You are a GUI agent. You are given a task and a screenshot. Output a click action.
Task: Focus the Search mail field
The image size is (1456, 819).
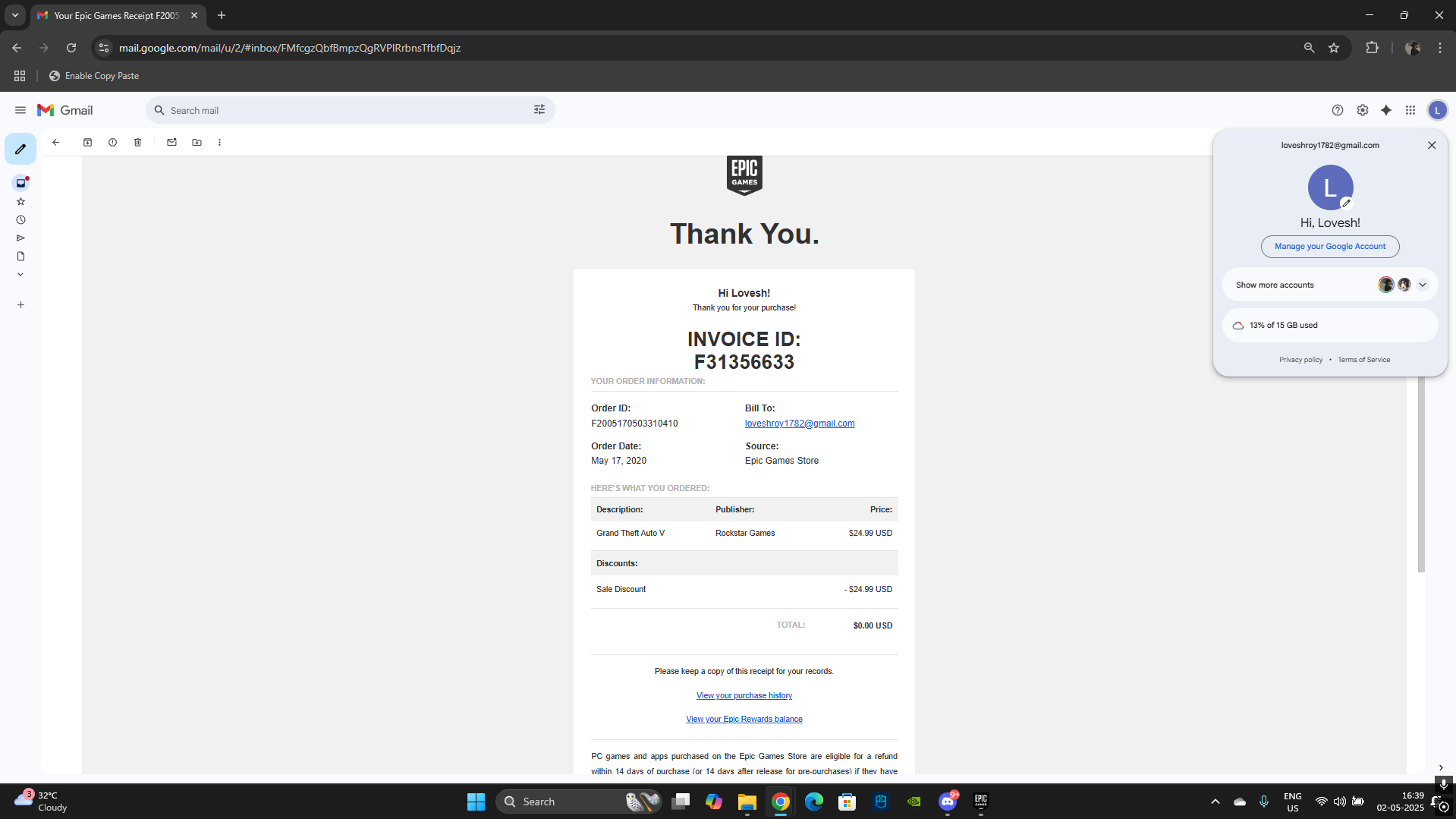point(349,110)
